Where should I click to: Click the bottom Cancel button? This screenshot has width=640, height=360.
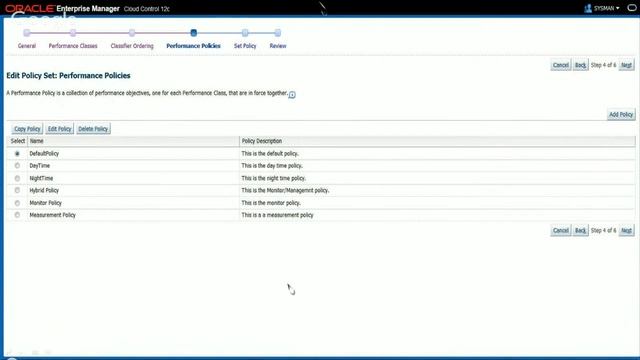click(x=561, y=230)
